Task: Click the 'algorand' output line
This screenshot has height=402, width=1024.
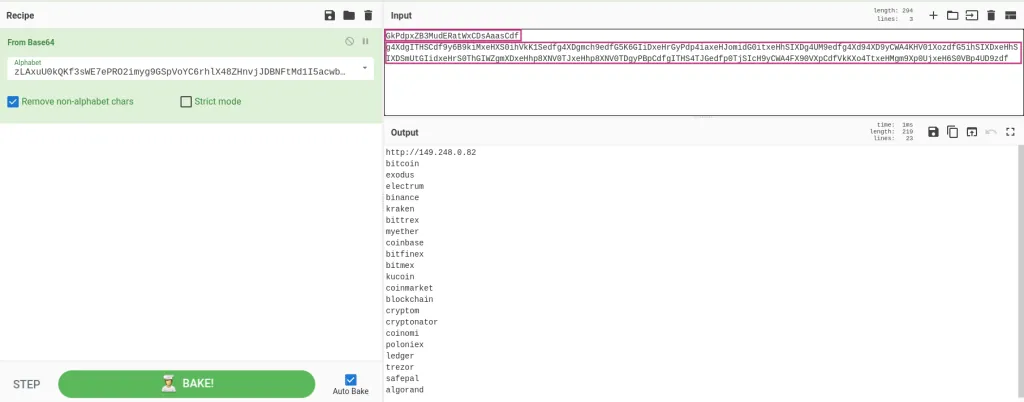Action: [x=405, y=390]
